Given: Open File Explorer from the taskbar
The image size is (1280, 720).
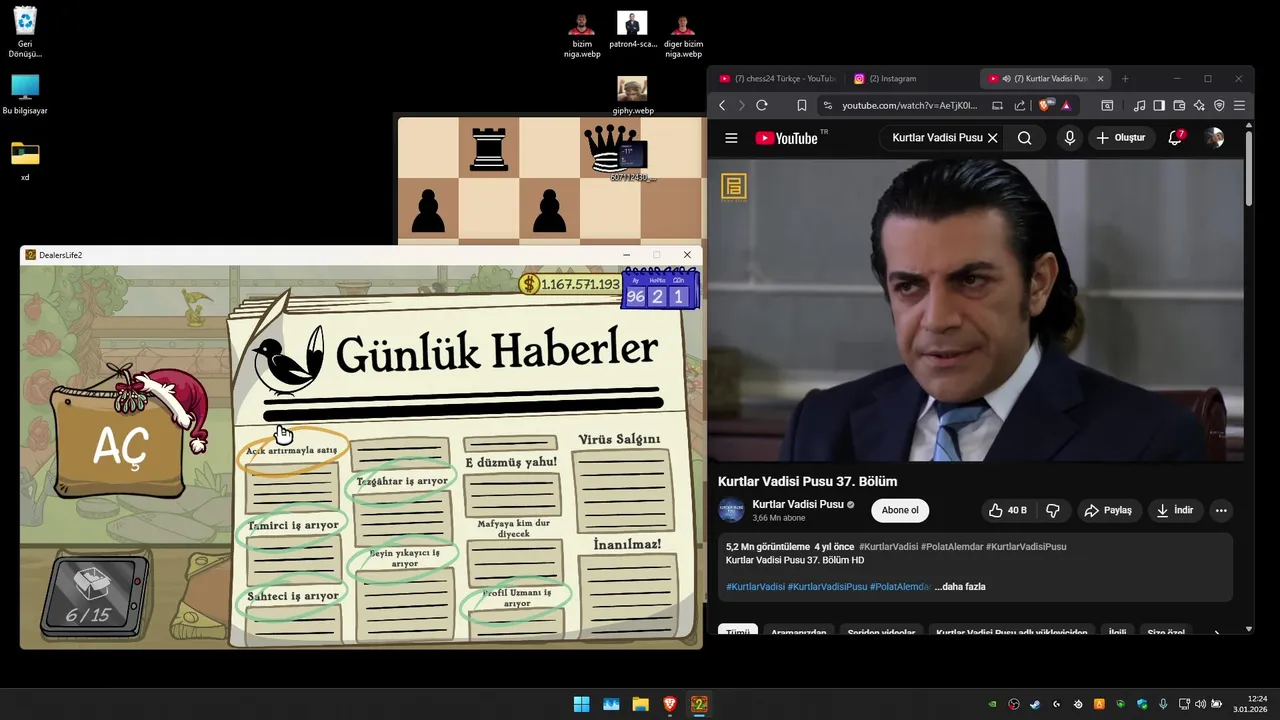Looking at the screenshot, I should point(640,704).
